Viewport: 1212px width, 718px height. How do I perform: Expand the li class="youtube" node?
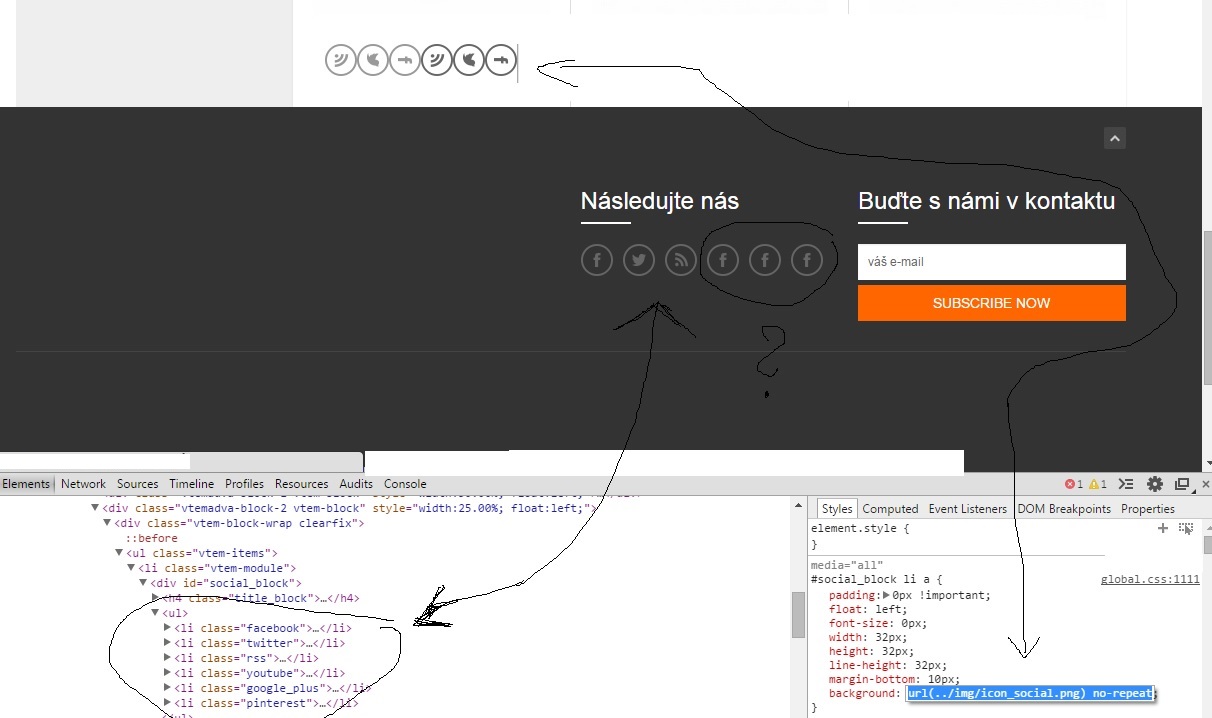pos(167,673)
